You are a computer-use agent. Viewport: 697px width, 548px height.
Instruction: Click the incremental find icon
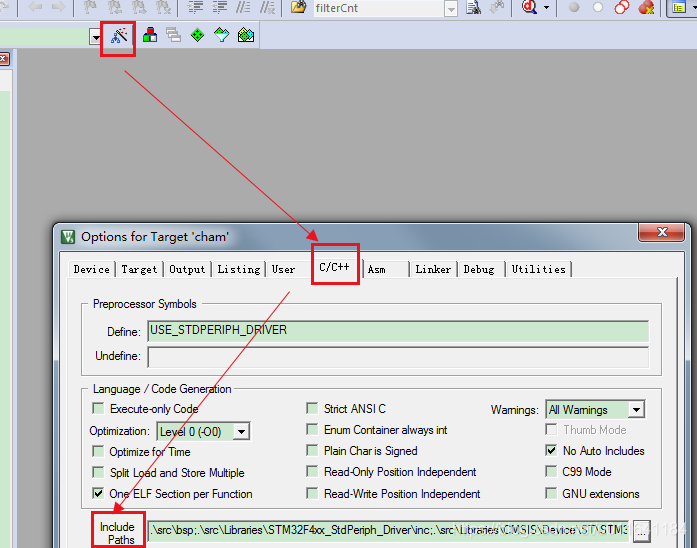click(497, 7)
